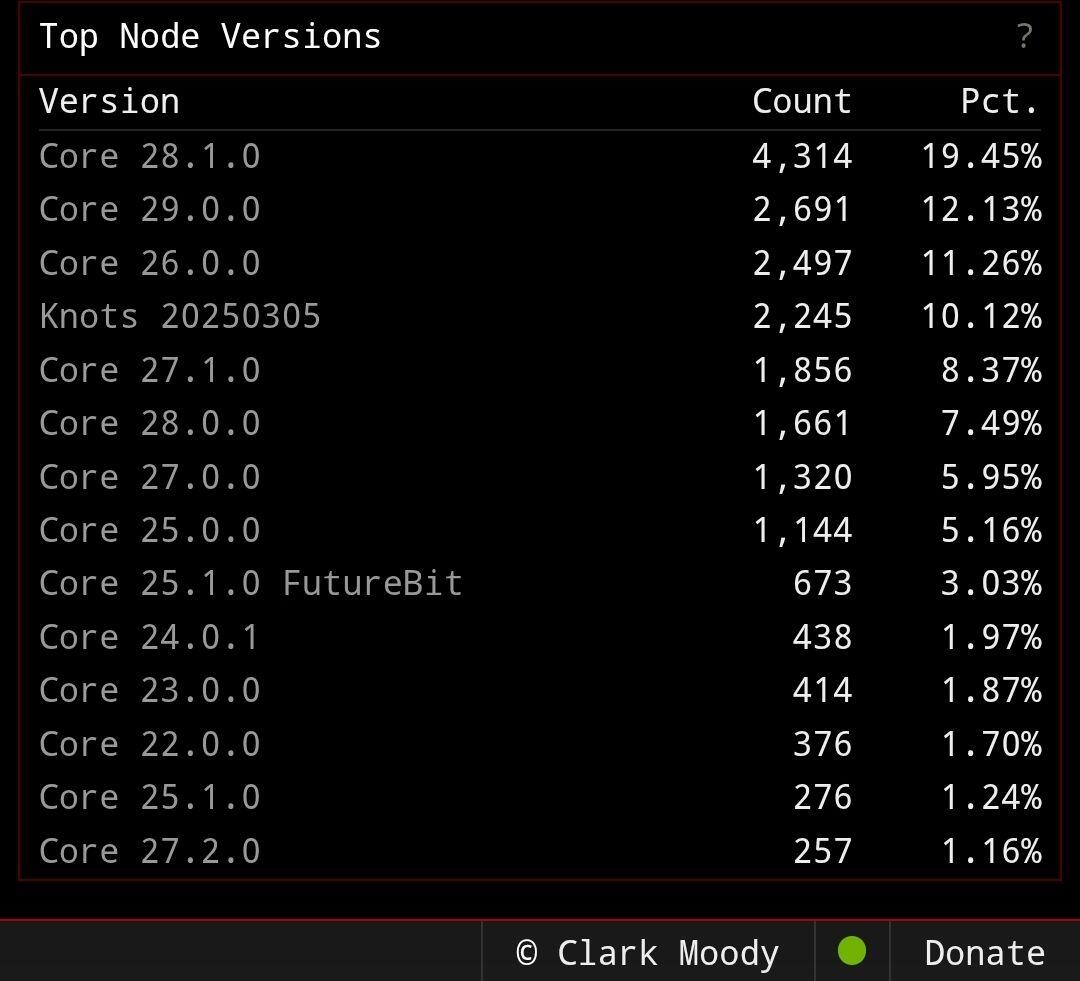This screenshot has width=1080, height=981.
Task: Click the percentage 8.37%
Action: pos(991,370)
